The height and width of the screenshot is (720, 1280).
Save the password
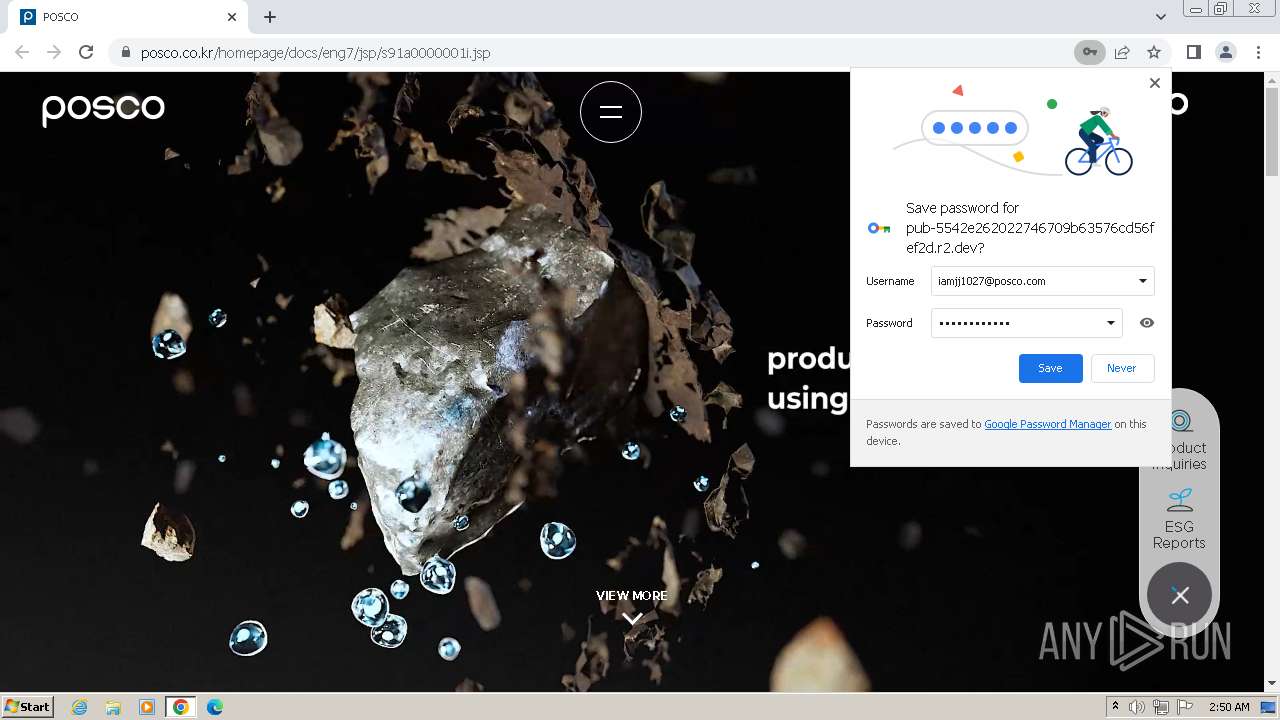click(x=1050, y=368)
